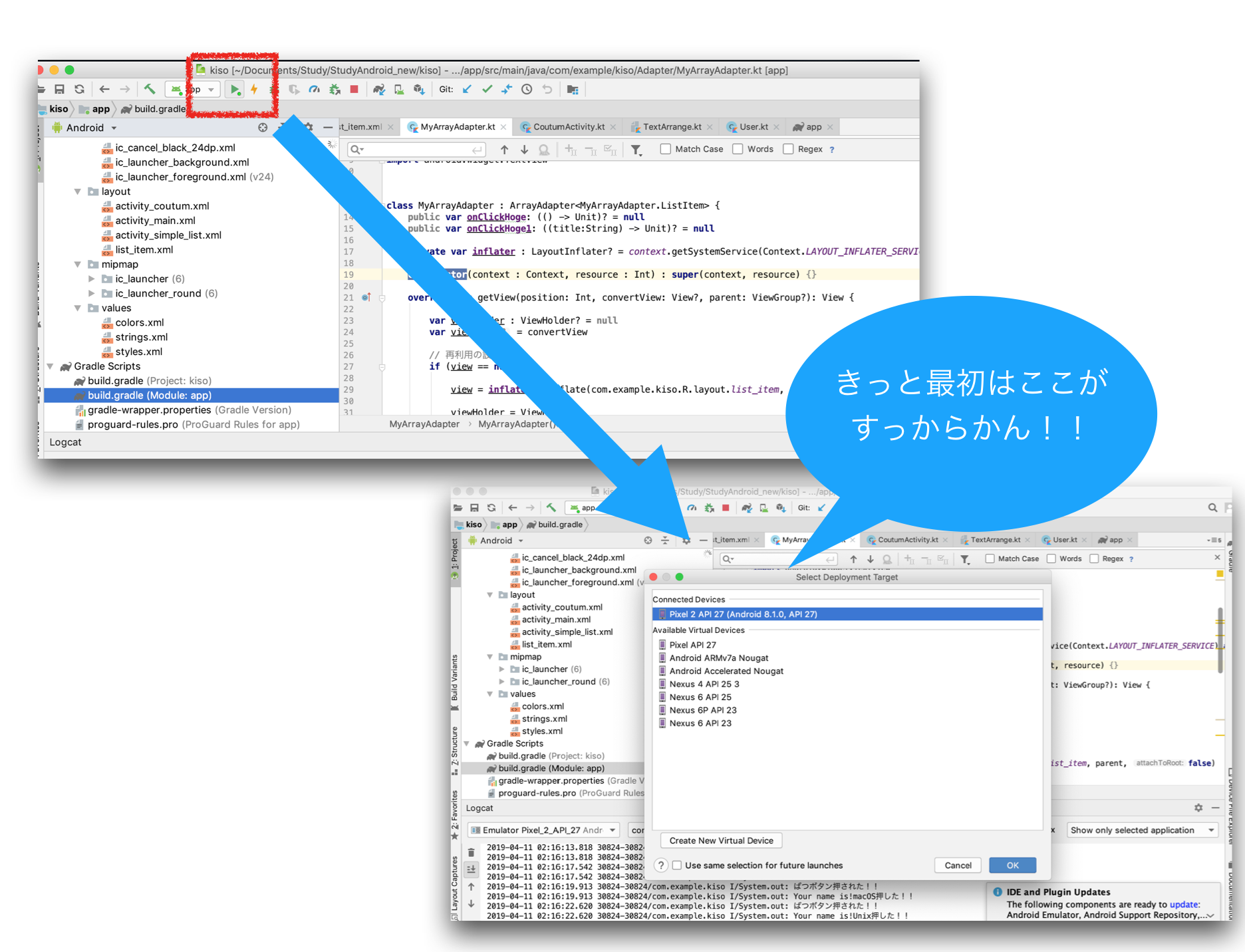The width and height of the screenshot is (1245, 952).
Task: Switch to TextArrange.kt tab in lower window
Action: tap(995, 540)
